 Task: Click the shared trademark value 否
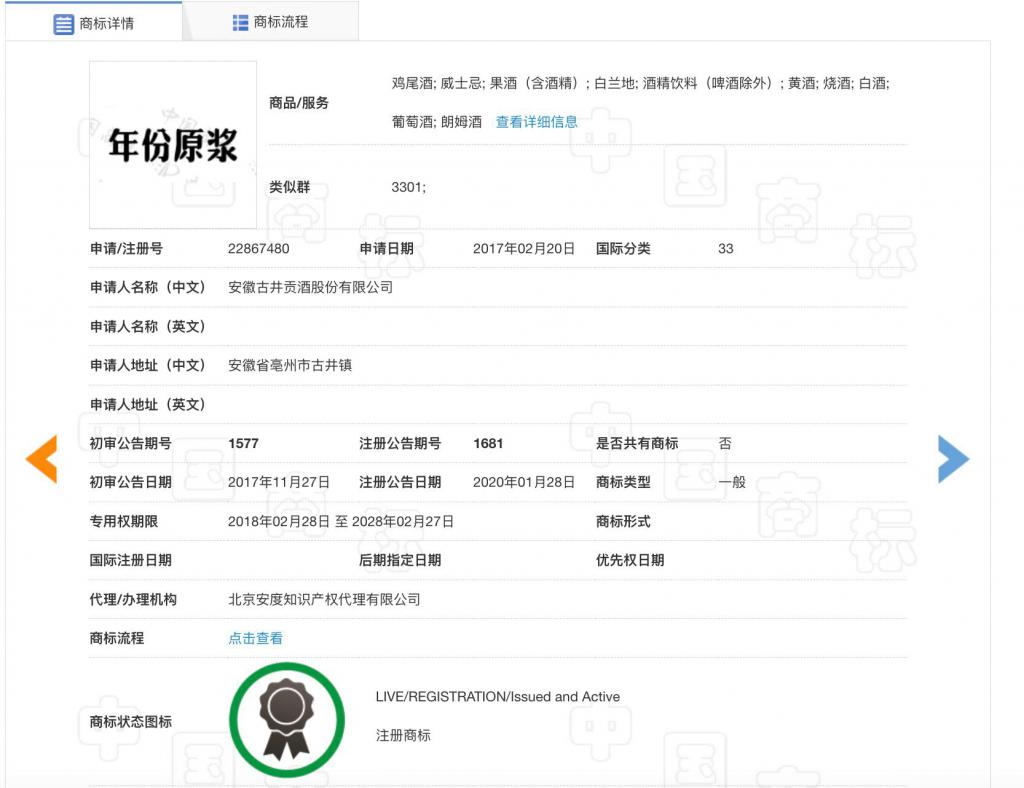pyautogui.click(x=725, y=443)
